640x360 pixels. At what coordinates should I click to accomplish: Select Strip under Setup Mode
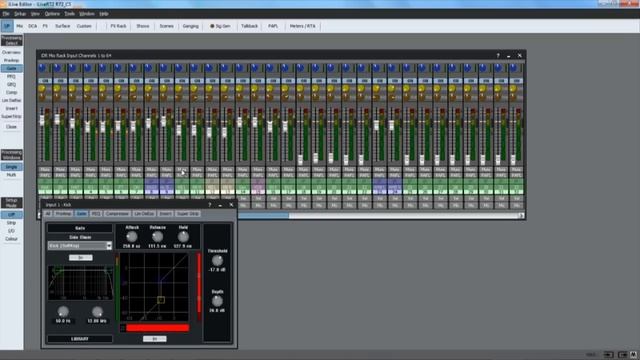coord(11,223)
